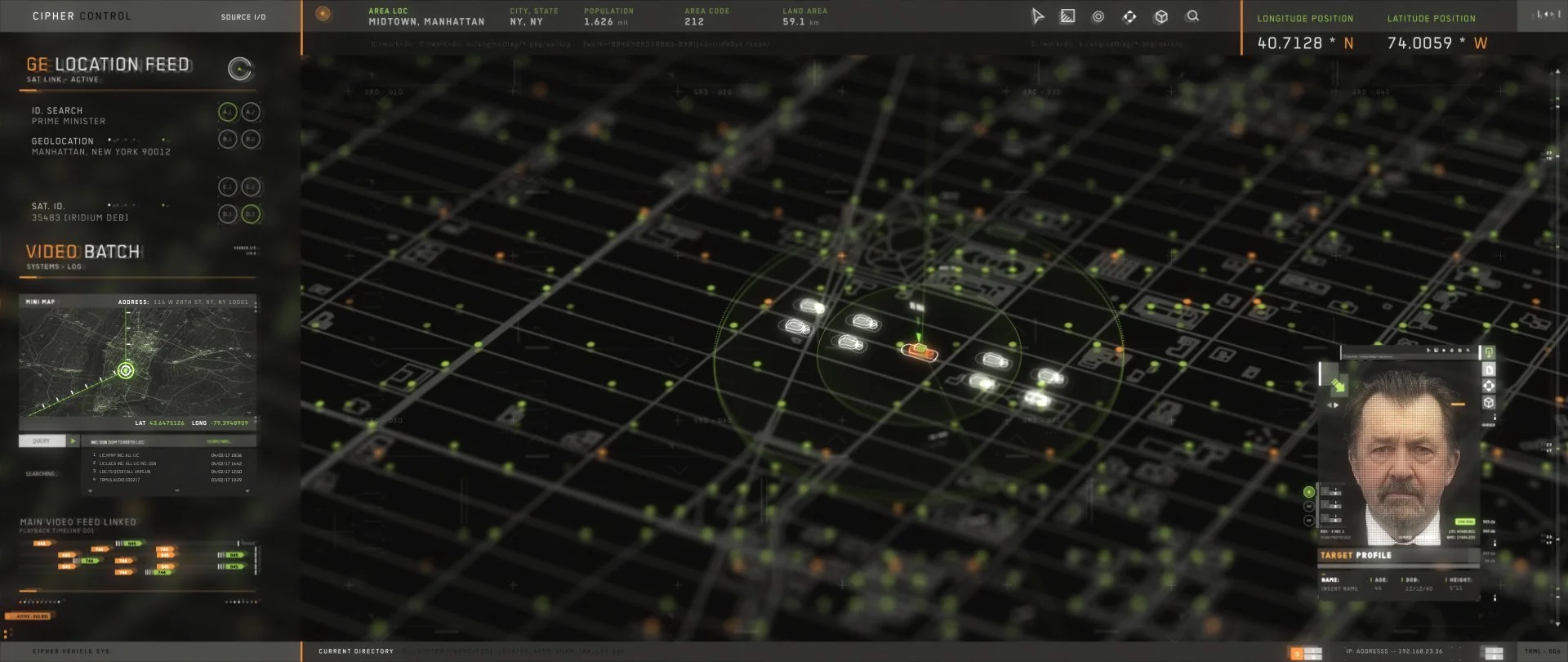Click the IP address 192.168.23.36 text
Viewport: 1568px width, 662px height.
[1419, 651]
